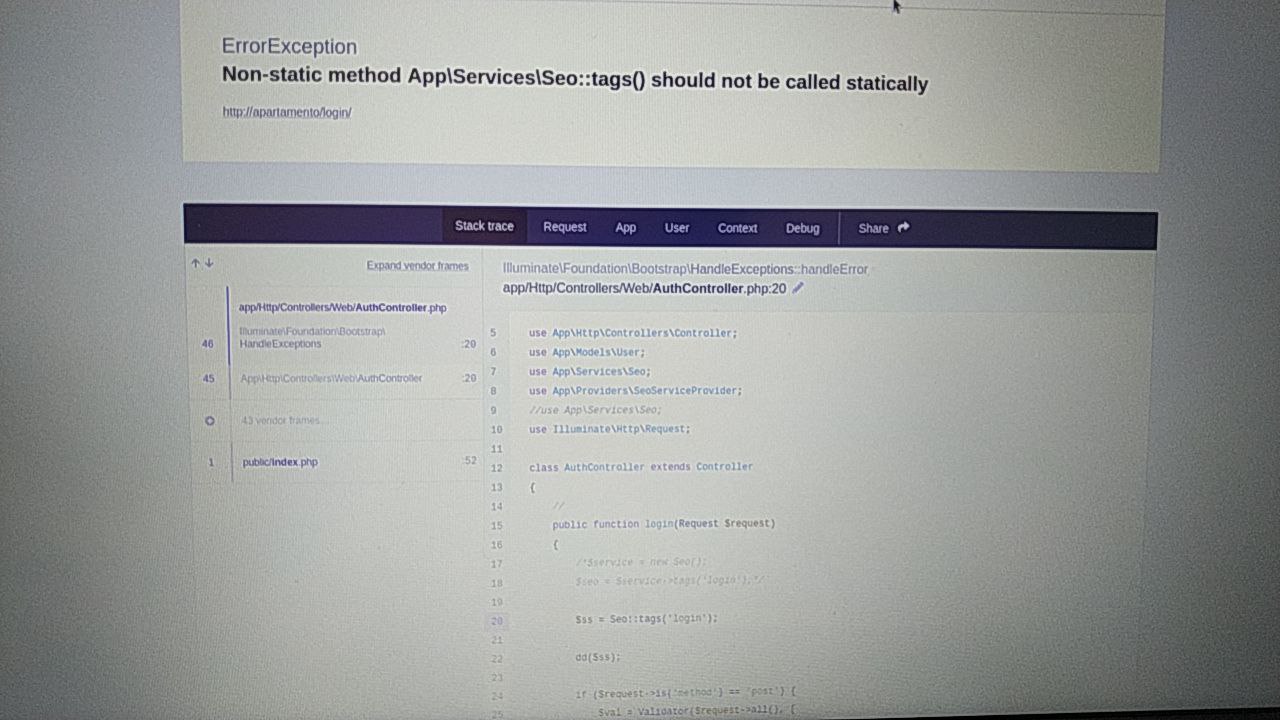Image resolution: width=1280 pixels, height=720 pixels.
Task: Click the down arrow for next frame
Action: tap(209, 263)
